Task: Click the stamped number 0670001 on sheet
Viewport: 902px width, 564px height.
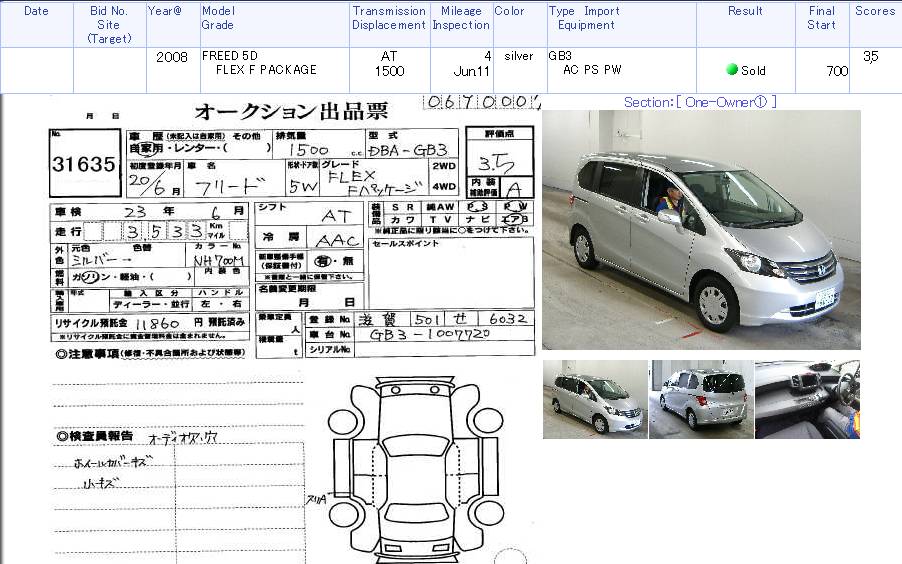Action: pos(482,102)
